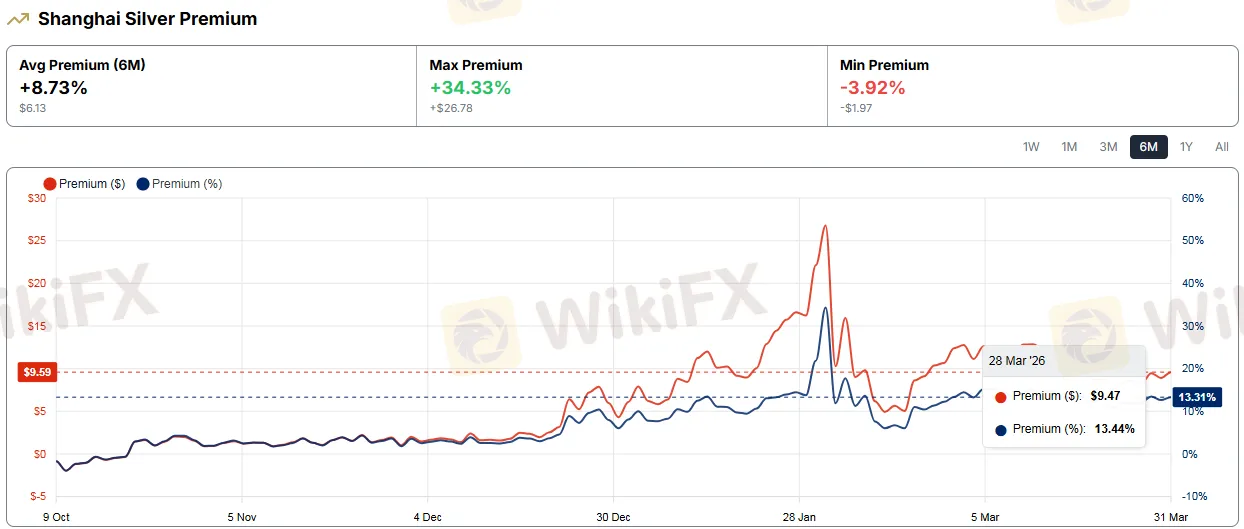Click the blue dot in the hover tooltip
Viewport: 1244px width, 529px height.
[x=1001, y=430]
